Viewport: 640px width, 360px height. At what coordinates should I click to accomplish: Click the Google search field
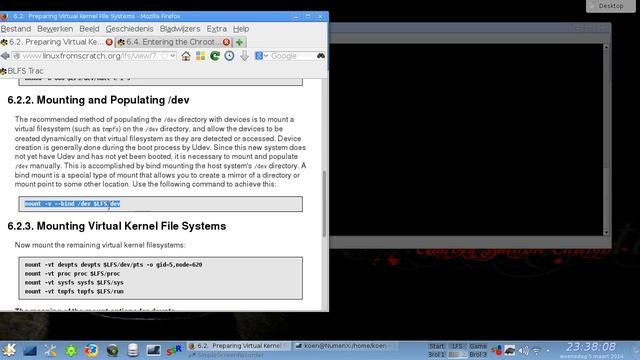[x=292, y=56]
